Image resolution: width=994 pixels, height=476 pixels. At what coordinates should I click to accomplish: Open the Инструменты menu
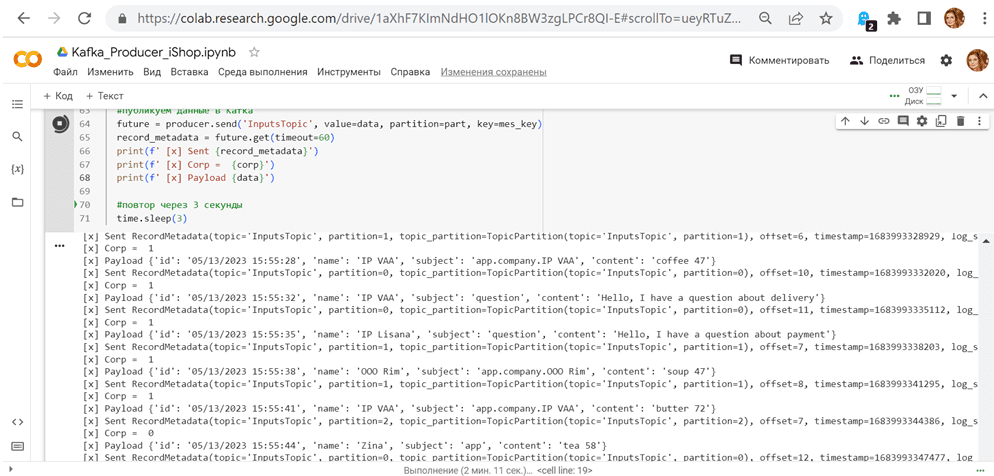349,72
